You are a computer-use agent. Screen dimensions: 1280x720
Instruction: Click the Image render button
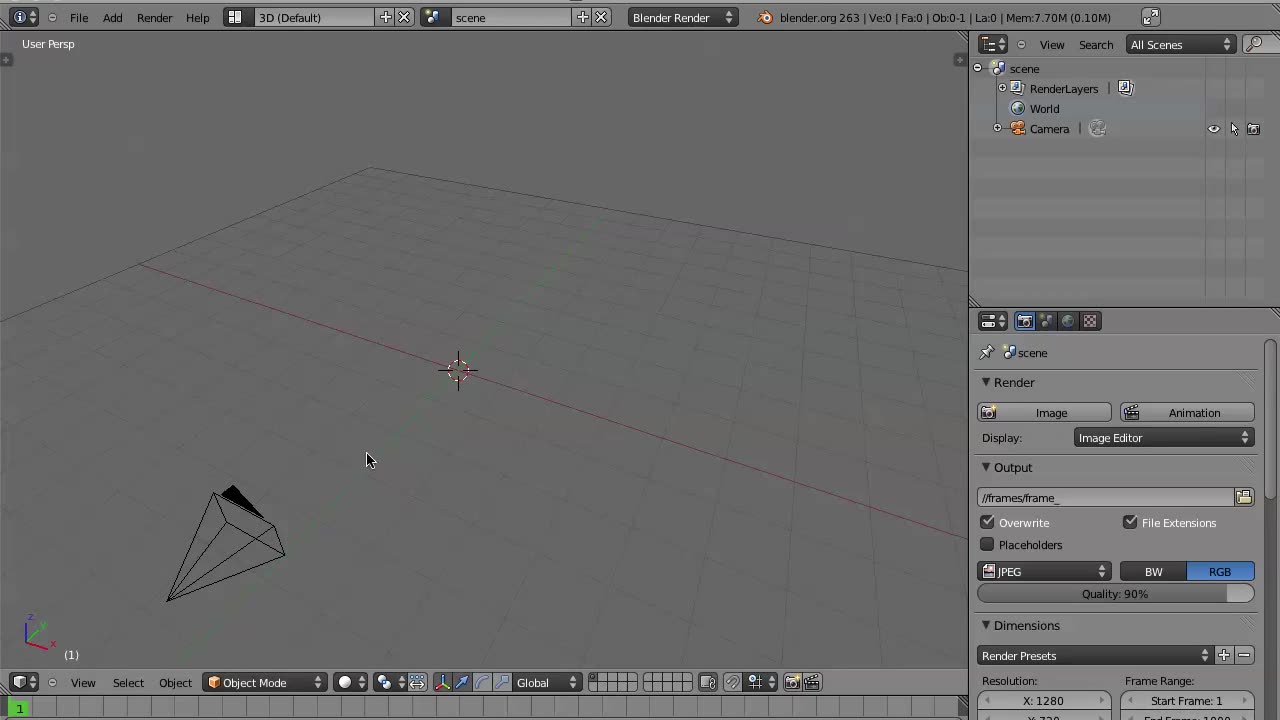coord(1044,412)
